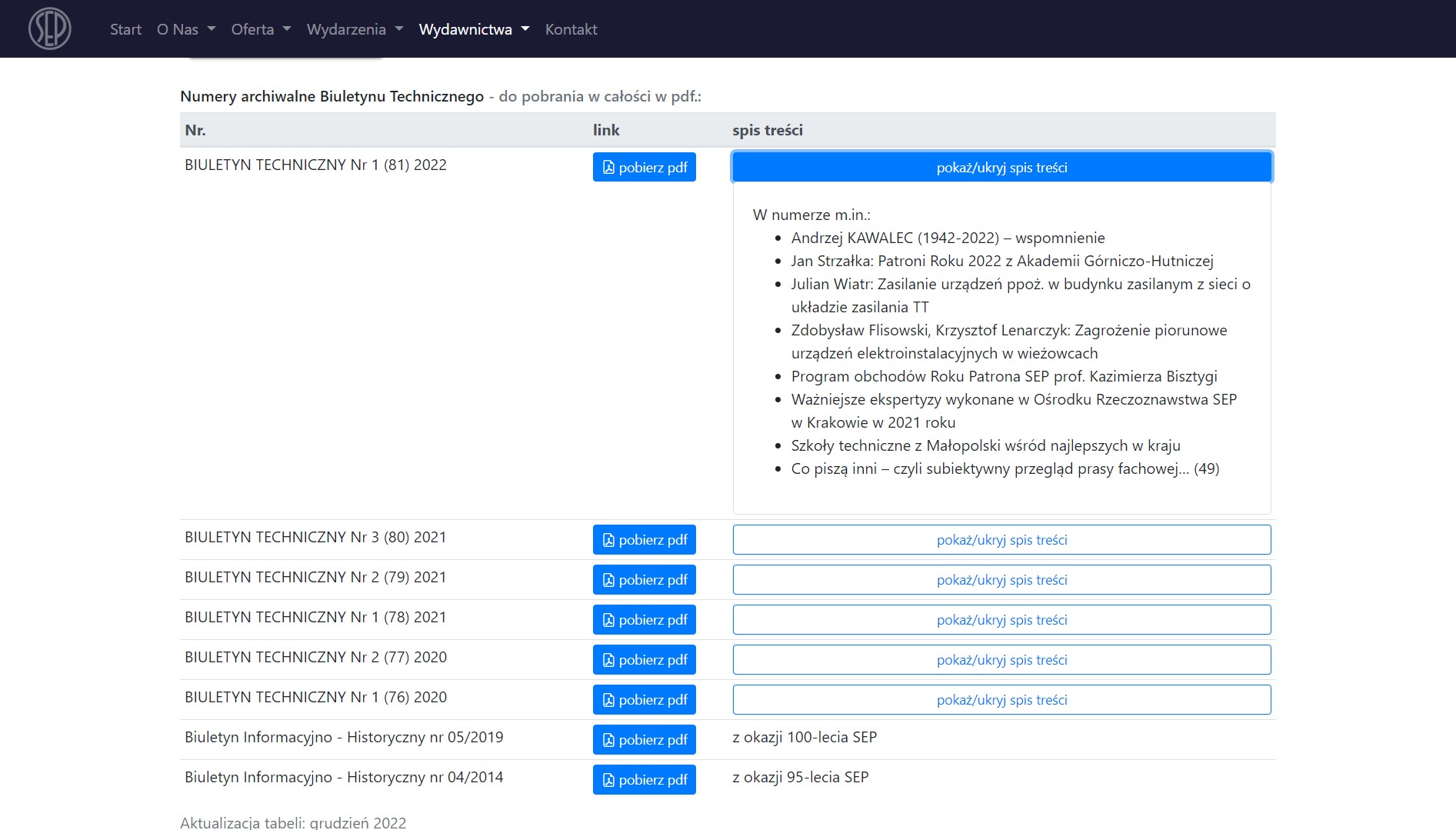The width and height of the screenshot is (1456, 830).
Task: Toggle spis treści for Nr 2 (77) 2020
Action: click(x=1001, y=660)
